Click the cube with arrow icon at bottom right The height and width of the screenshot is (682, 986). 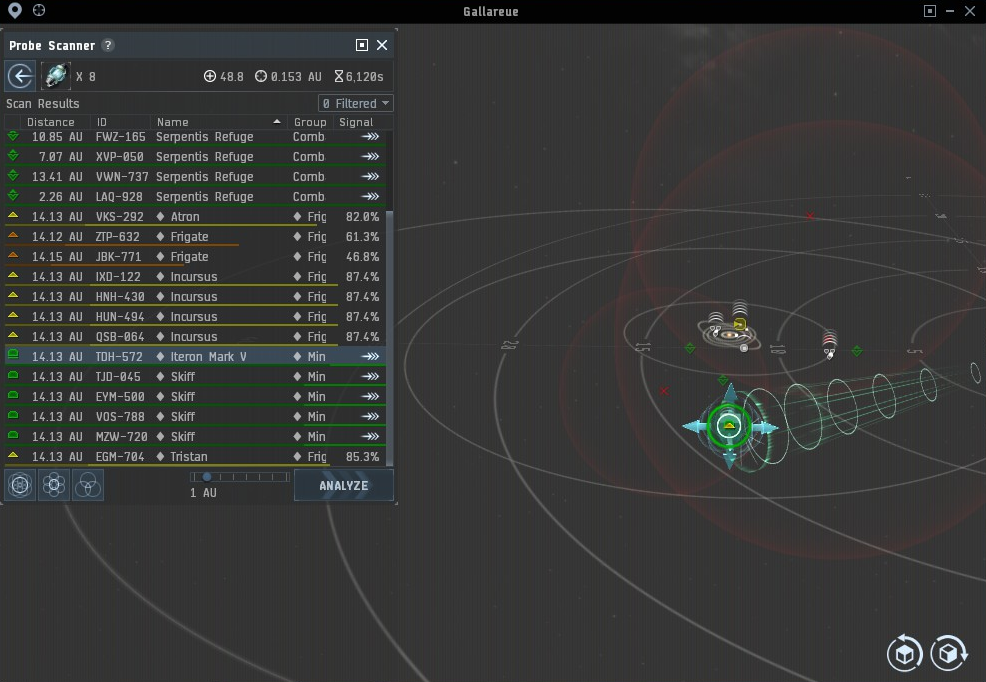[949, 653]
